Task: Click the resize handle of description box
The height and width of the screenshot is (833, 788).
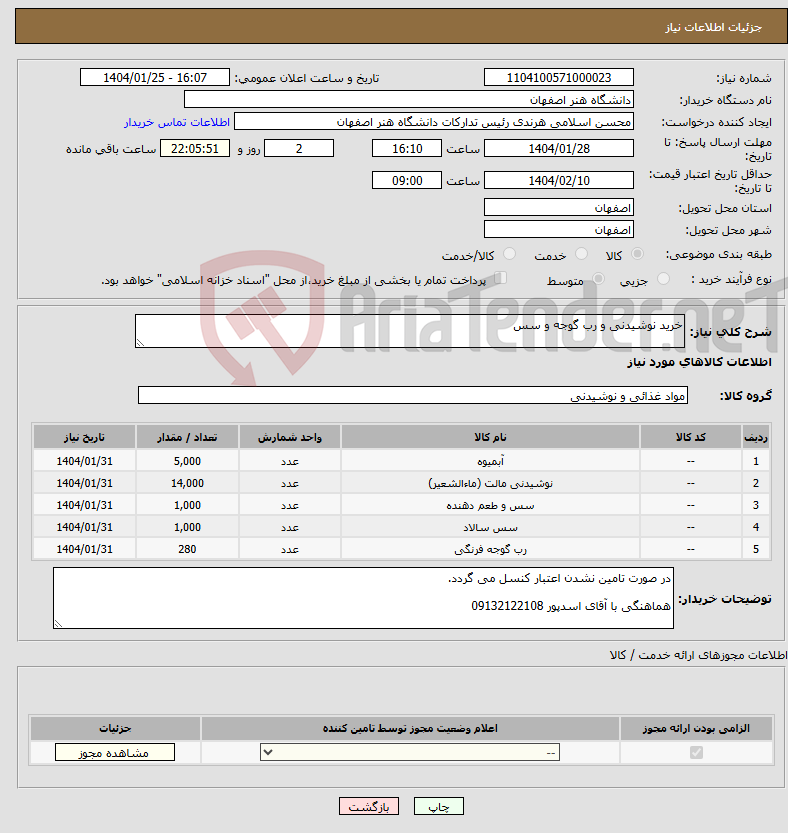Action: (x=140, y=343)
